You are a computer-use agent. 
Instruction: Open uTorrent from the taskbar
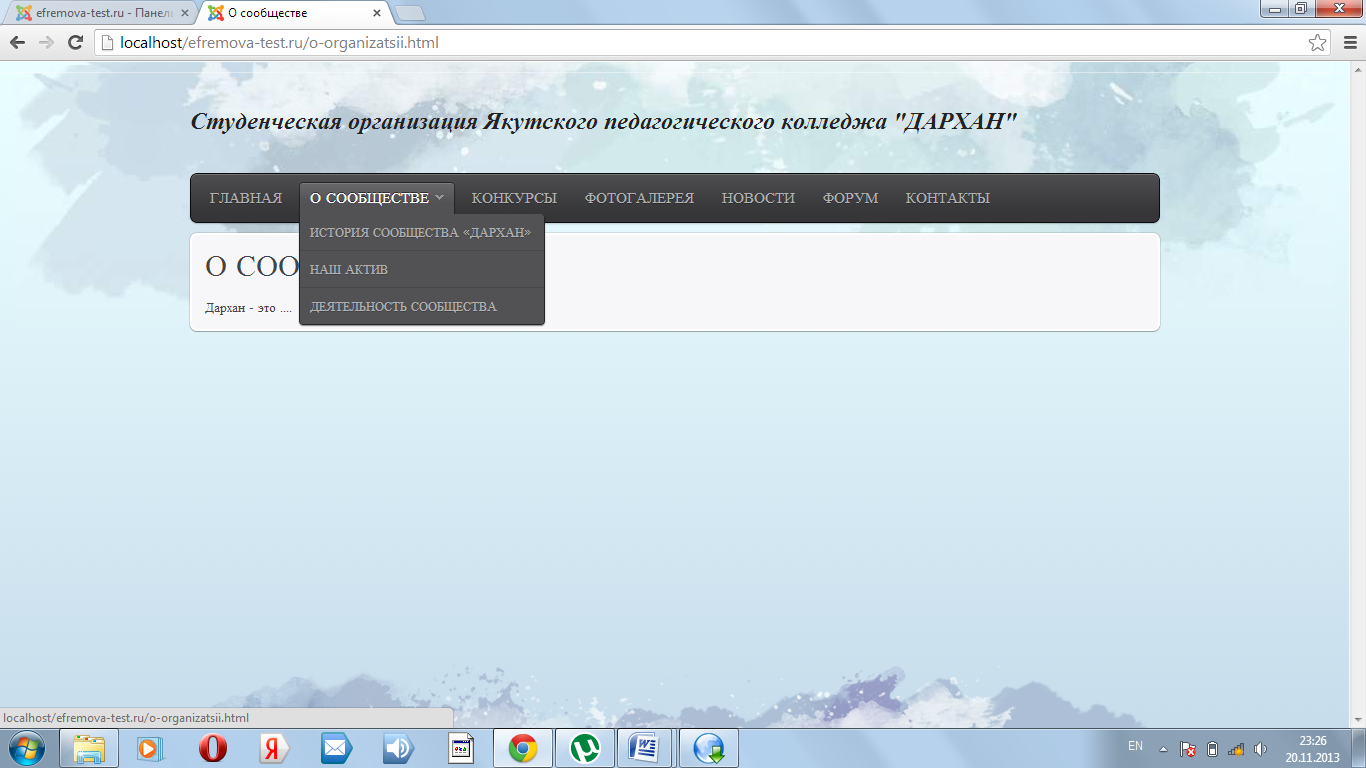pyautogui.click(x=585, y=748)
